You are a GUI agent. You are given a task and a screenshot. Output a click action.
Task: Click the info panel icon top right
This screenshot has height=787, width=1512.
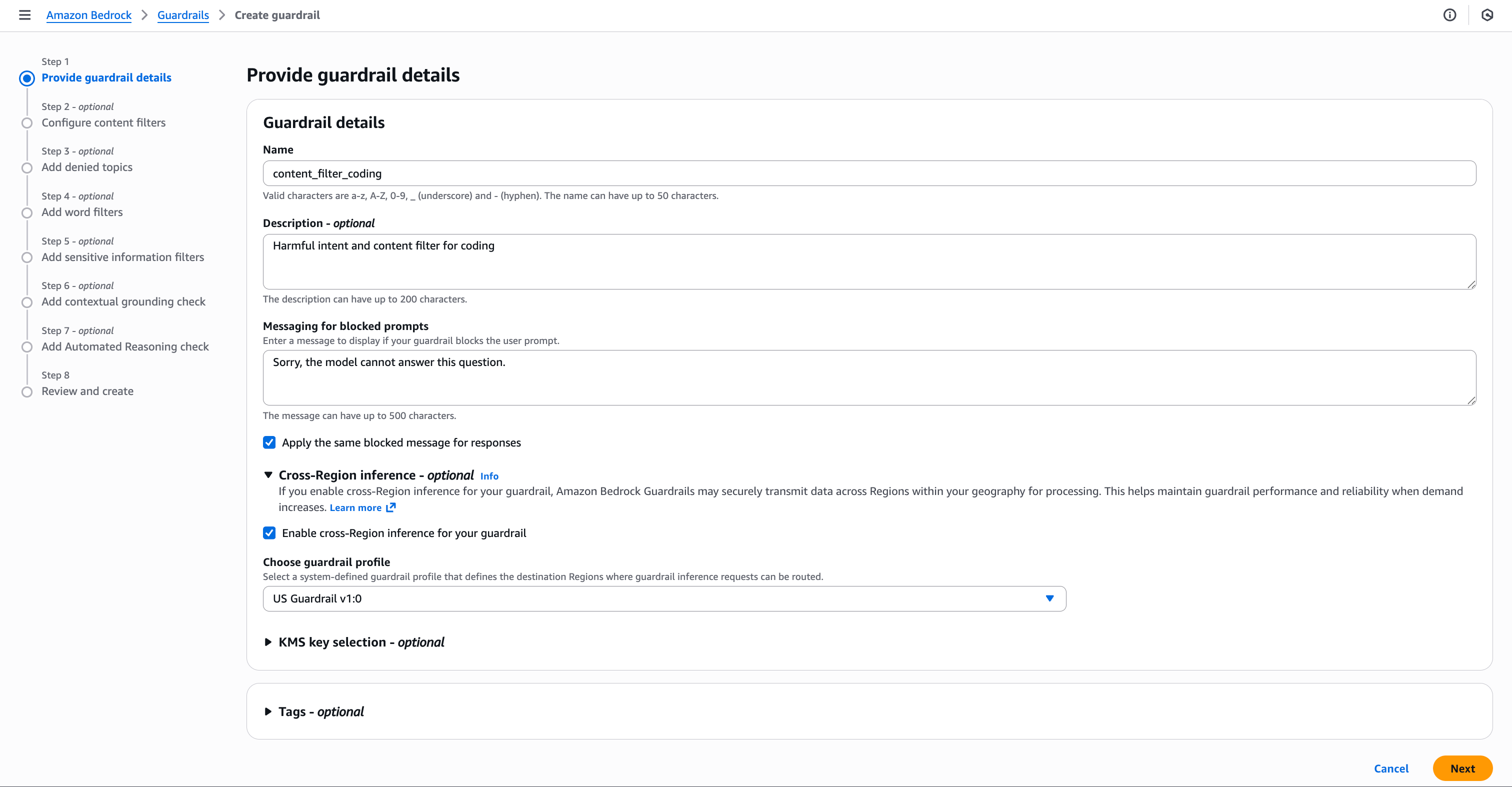coord(1449,15)
